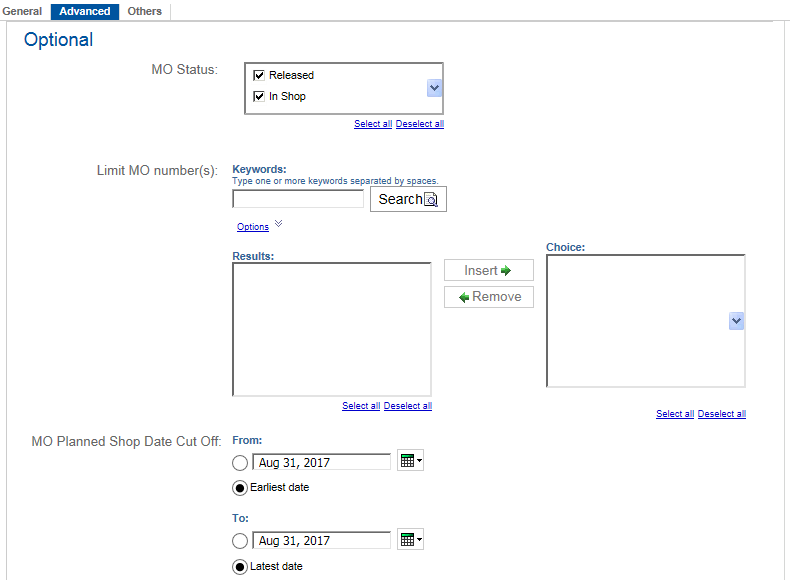Click Deselect all under Results list
The width and height of the screenshot is (790, 580).
(407, 406)
